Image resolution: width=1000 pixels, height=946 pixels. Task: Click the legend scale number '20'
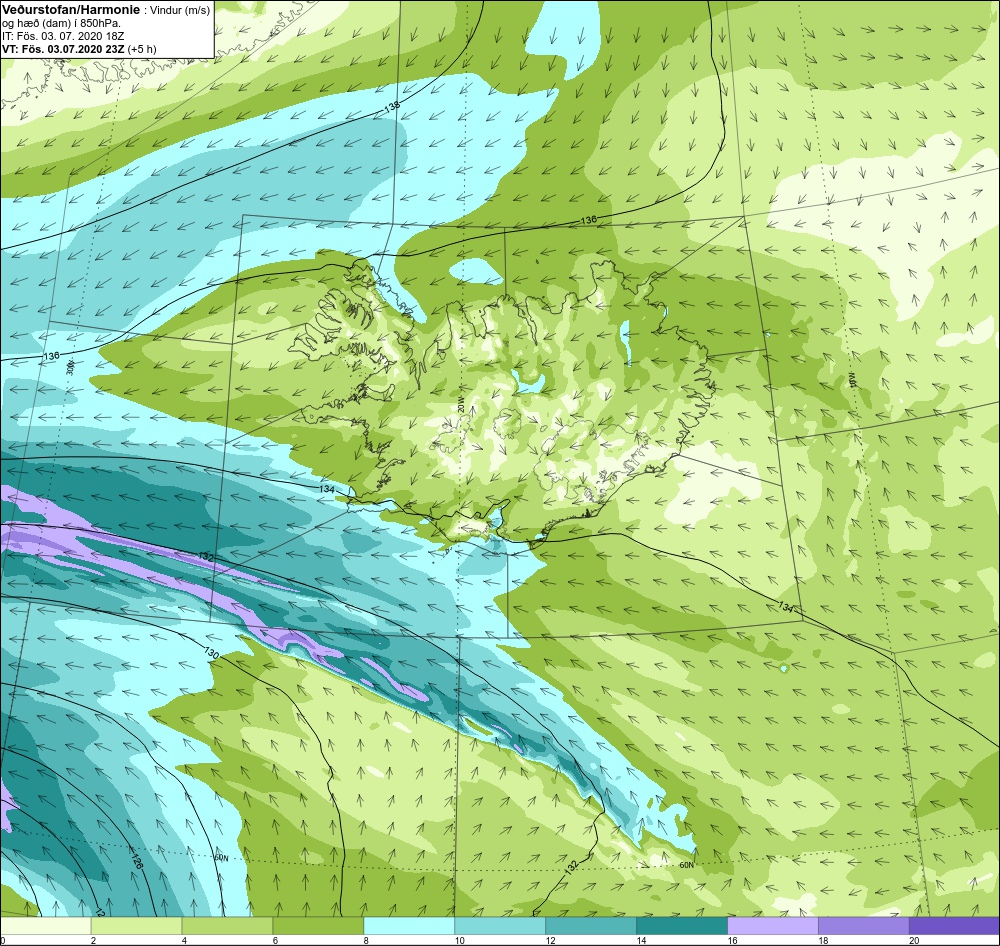915,940
